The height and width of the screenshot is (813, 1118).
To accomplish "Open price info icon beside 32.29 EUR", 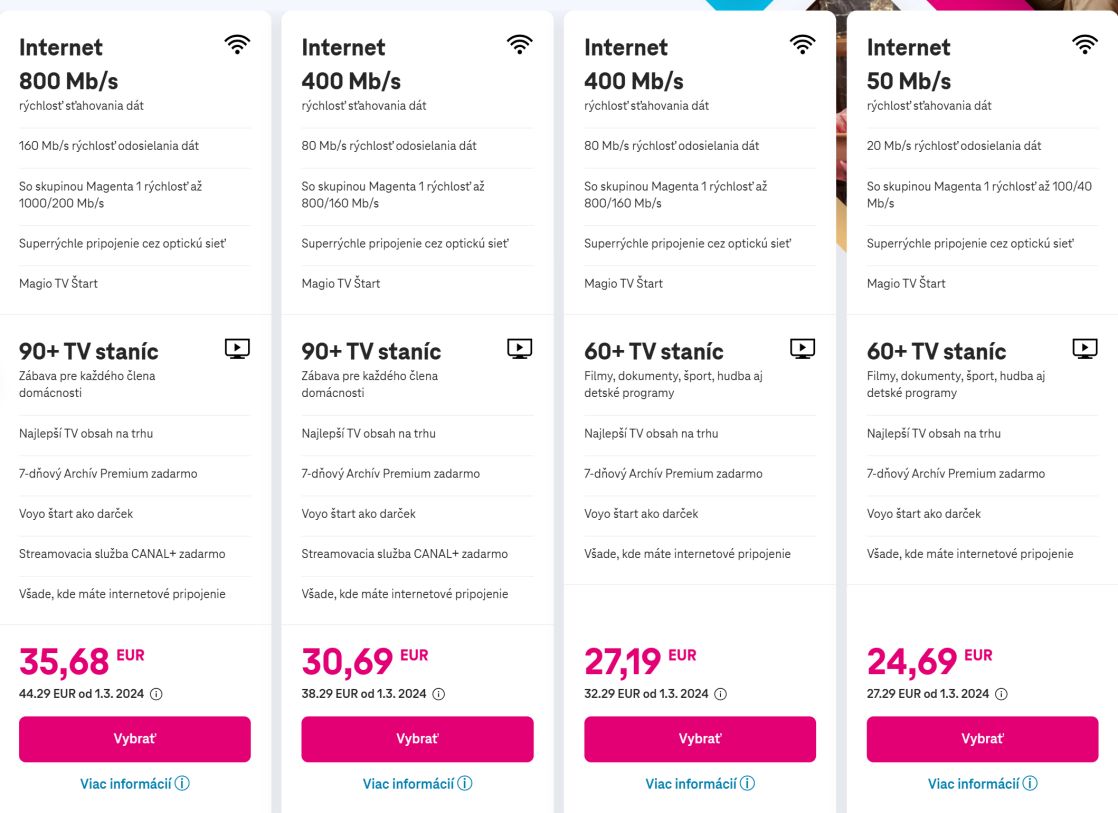I will pos(721,694).
